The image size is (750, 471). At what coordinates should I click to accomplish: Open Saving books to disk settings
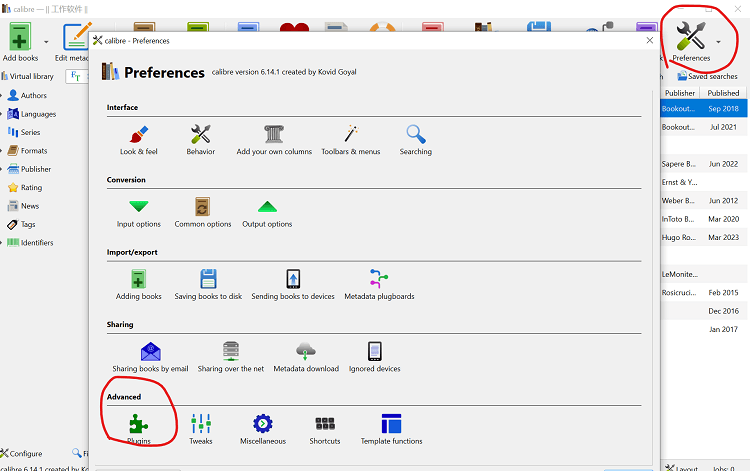click(x=208, y=285)
